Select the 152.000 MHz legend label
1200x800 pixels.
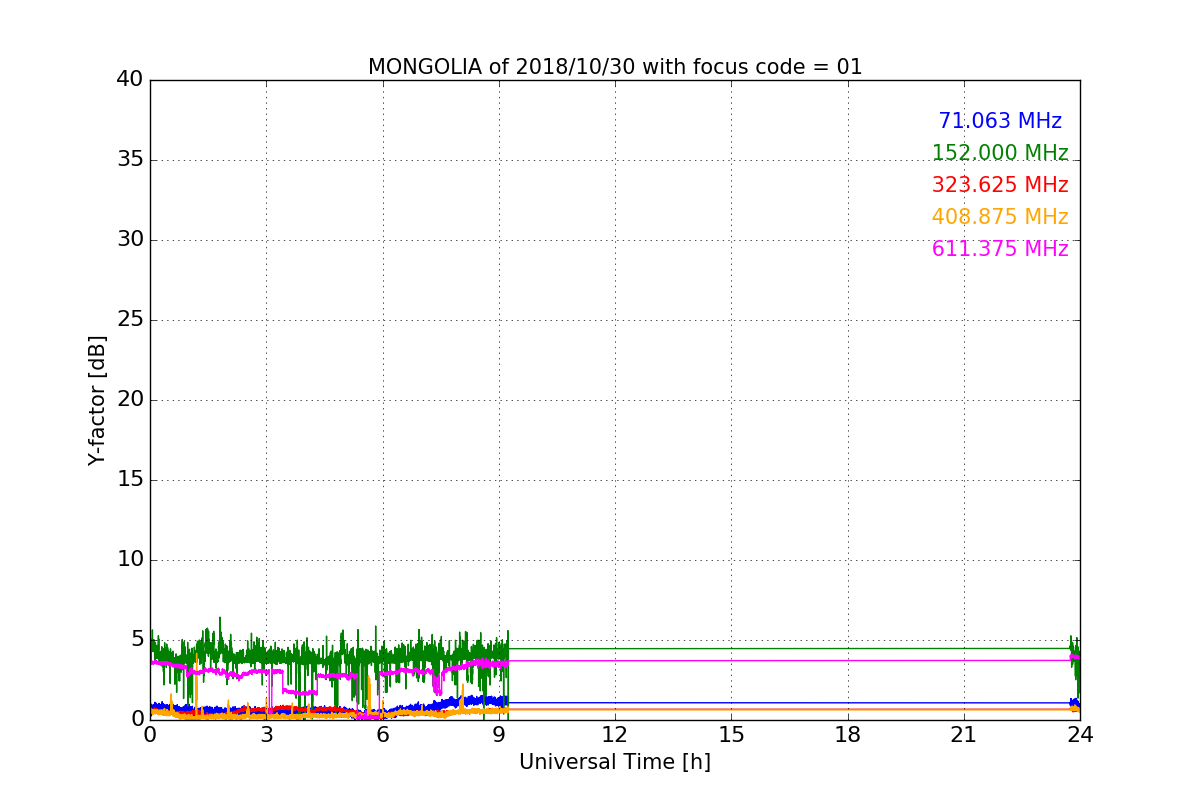click(x=1000, y=153)
